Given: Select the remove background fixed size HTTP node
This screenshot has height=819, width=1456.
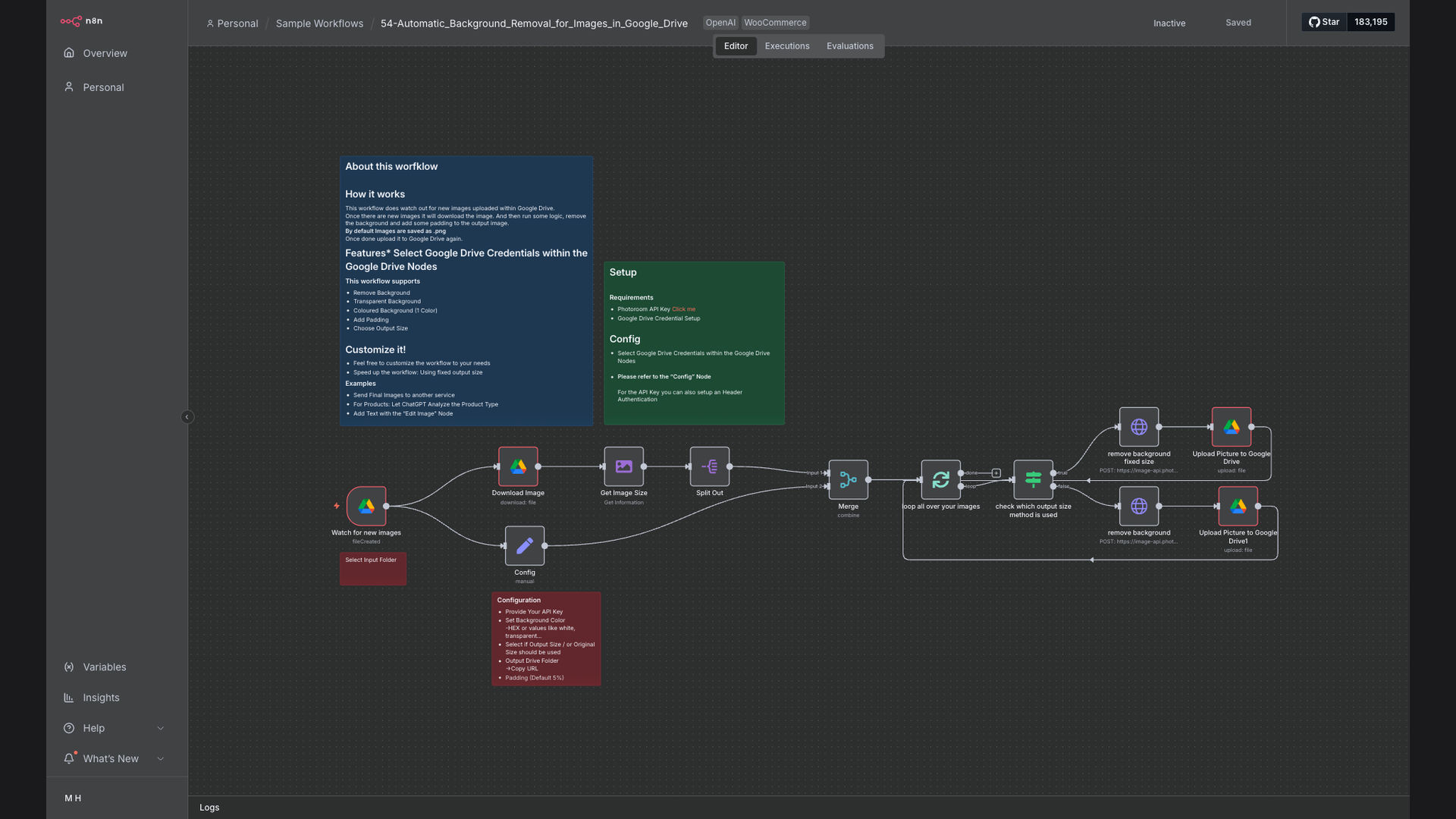Looking at the screenshot, I should tap(1139, 427).
